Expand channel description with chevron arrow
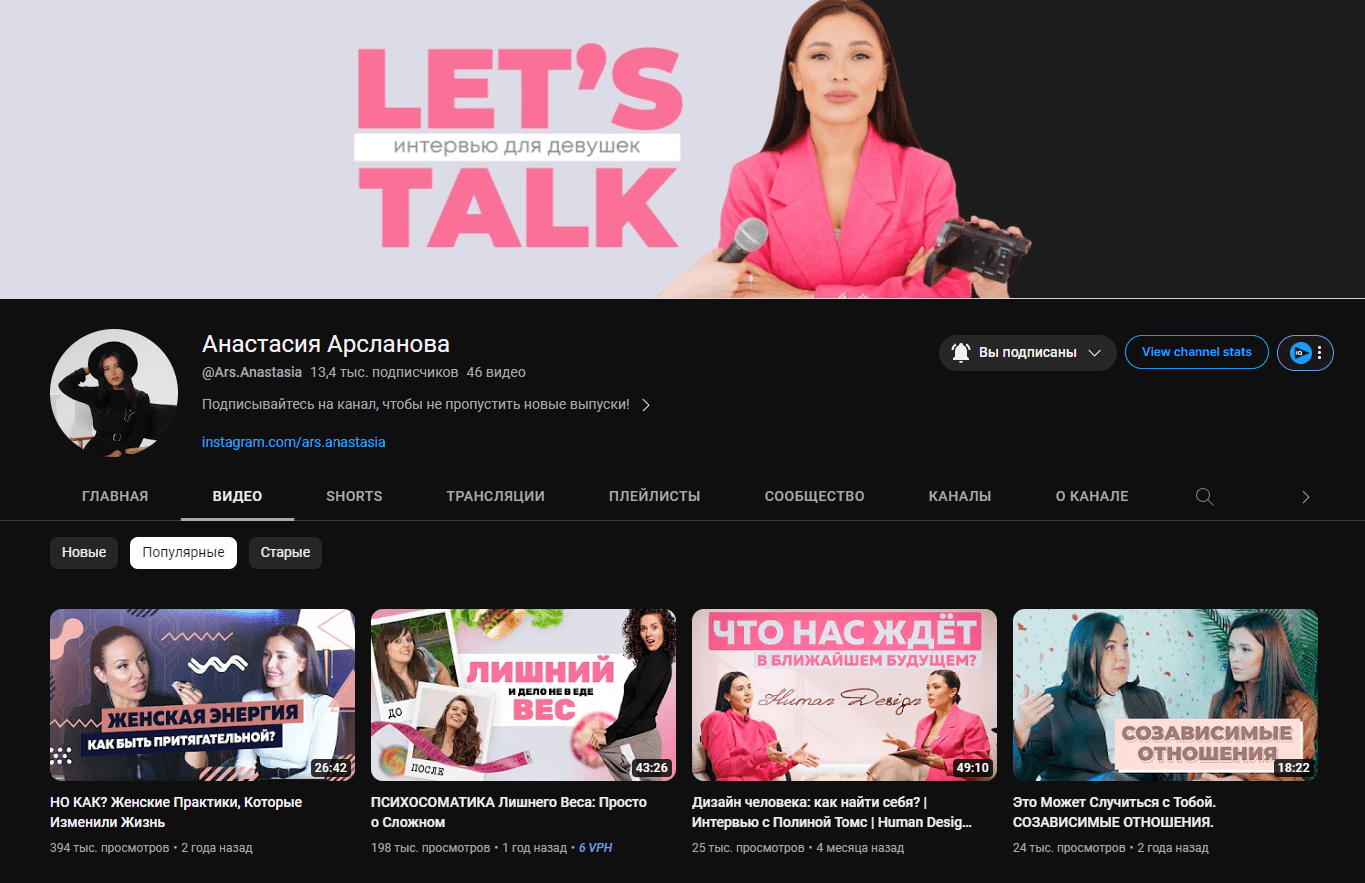Image resolution: width=1365 pixels, height=883 pixels. coord(646,405)
